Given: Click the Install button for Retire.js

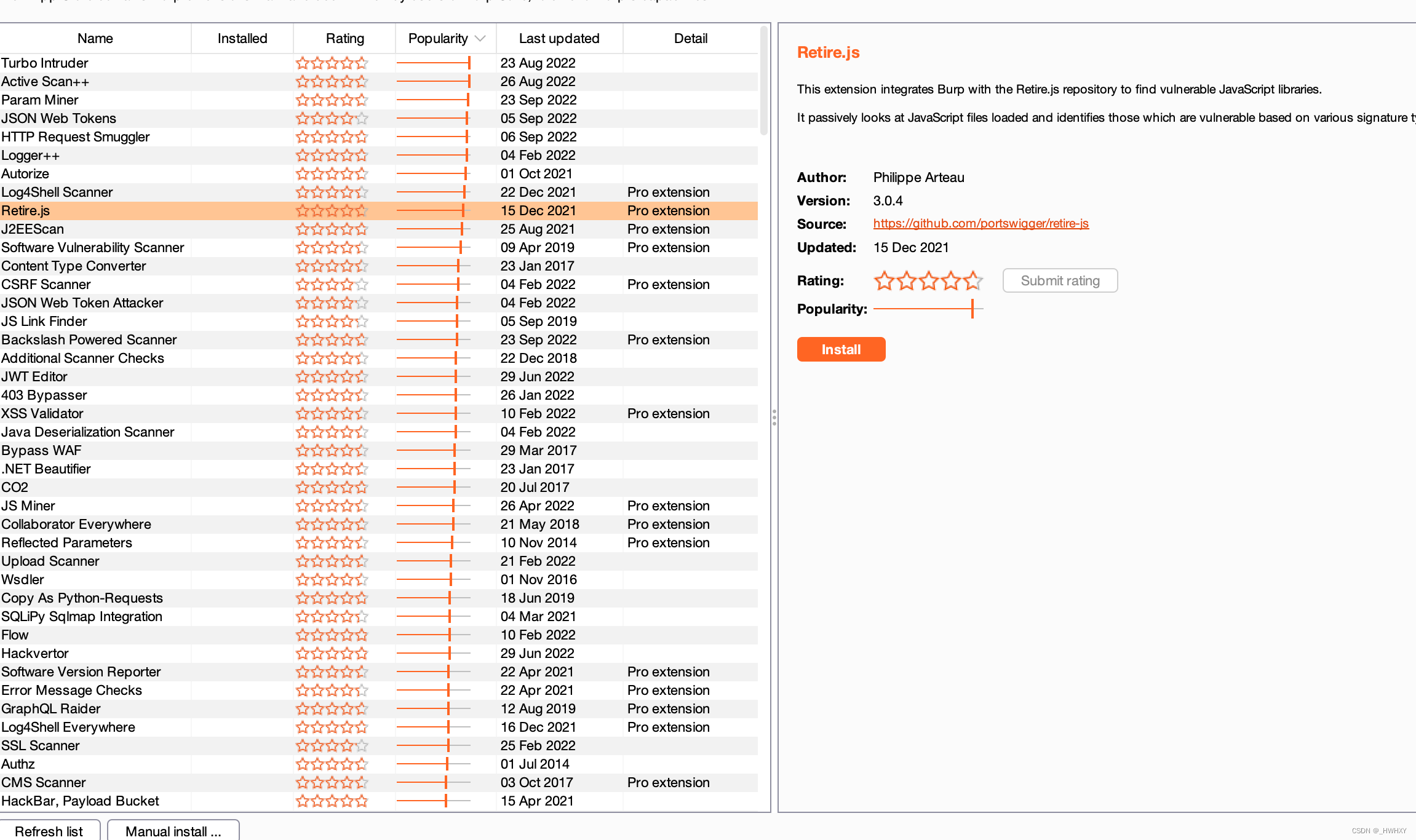Looking at the screenshot, I should 841,349.
